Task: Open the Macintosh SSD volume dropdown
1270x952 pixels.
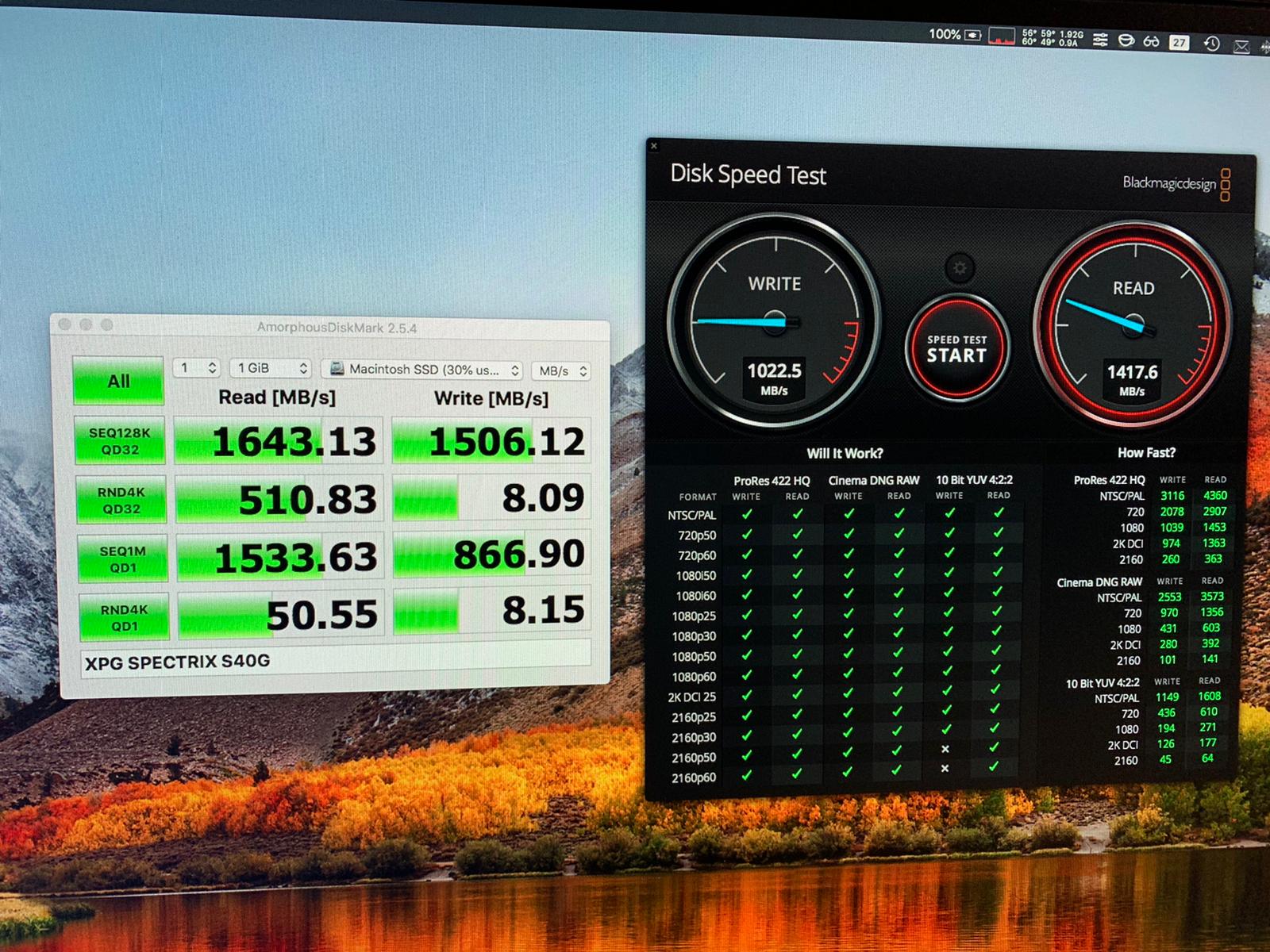Action: 421,370
